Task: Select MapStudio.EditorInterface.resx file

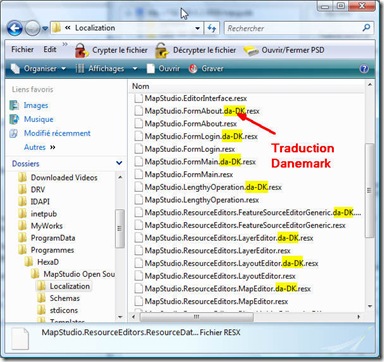Action: pos(191,98)
